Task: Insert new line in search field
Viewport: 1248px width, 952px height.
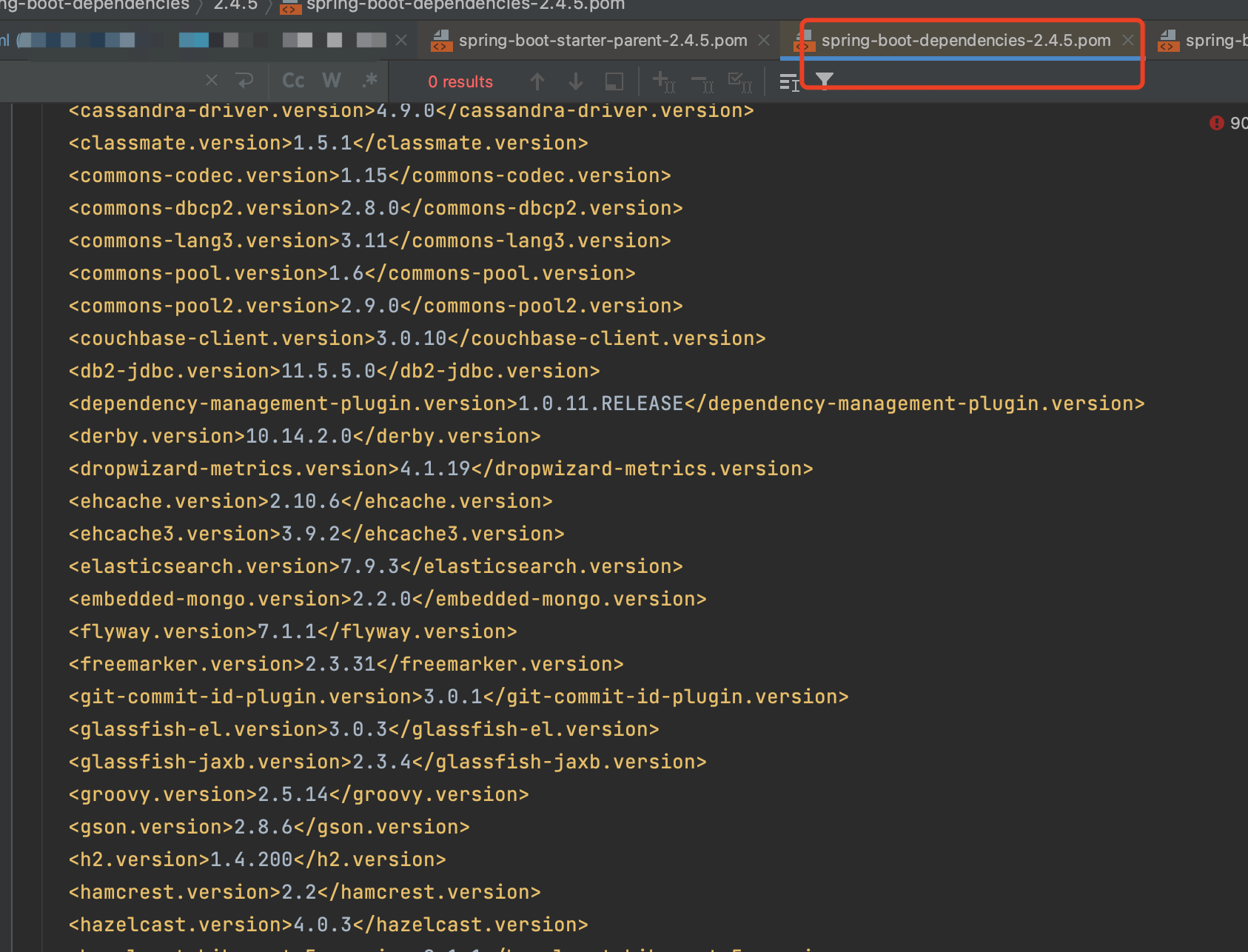Action: click(244, 80)
